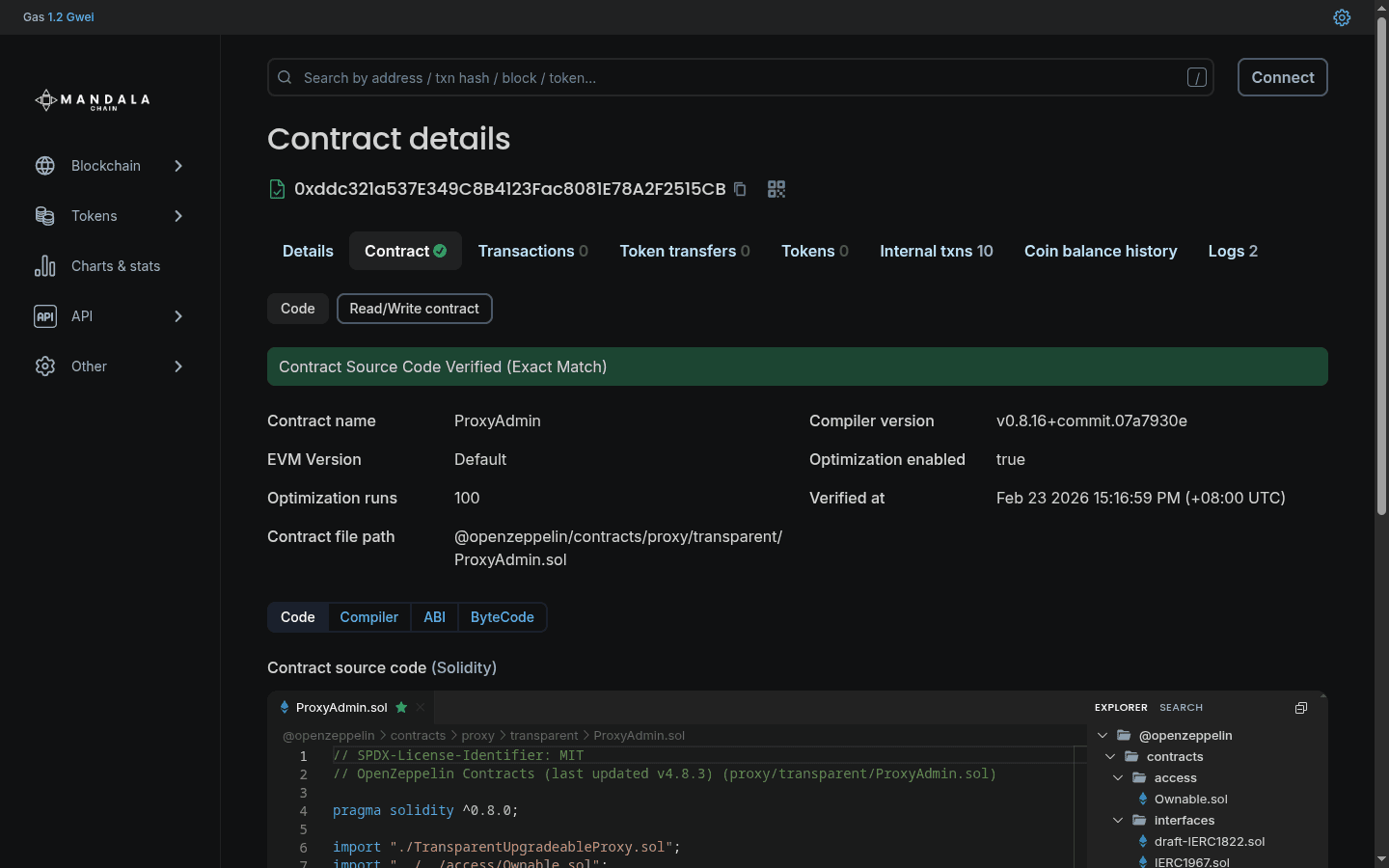Click the compiler version v0.8.16+commit.07a7930e
The image size is (1389, 868).
pyautogui.click(x=1092, y=420)
